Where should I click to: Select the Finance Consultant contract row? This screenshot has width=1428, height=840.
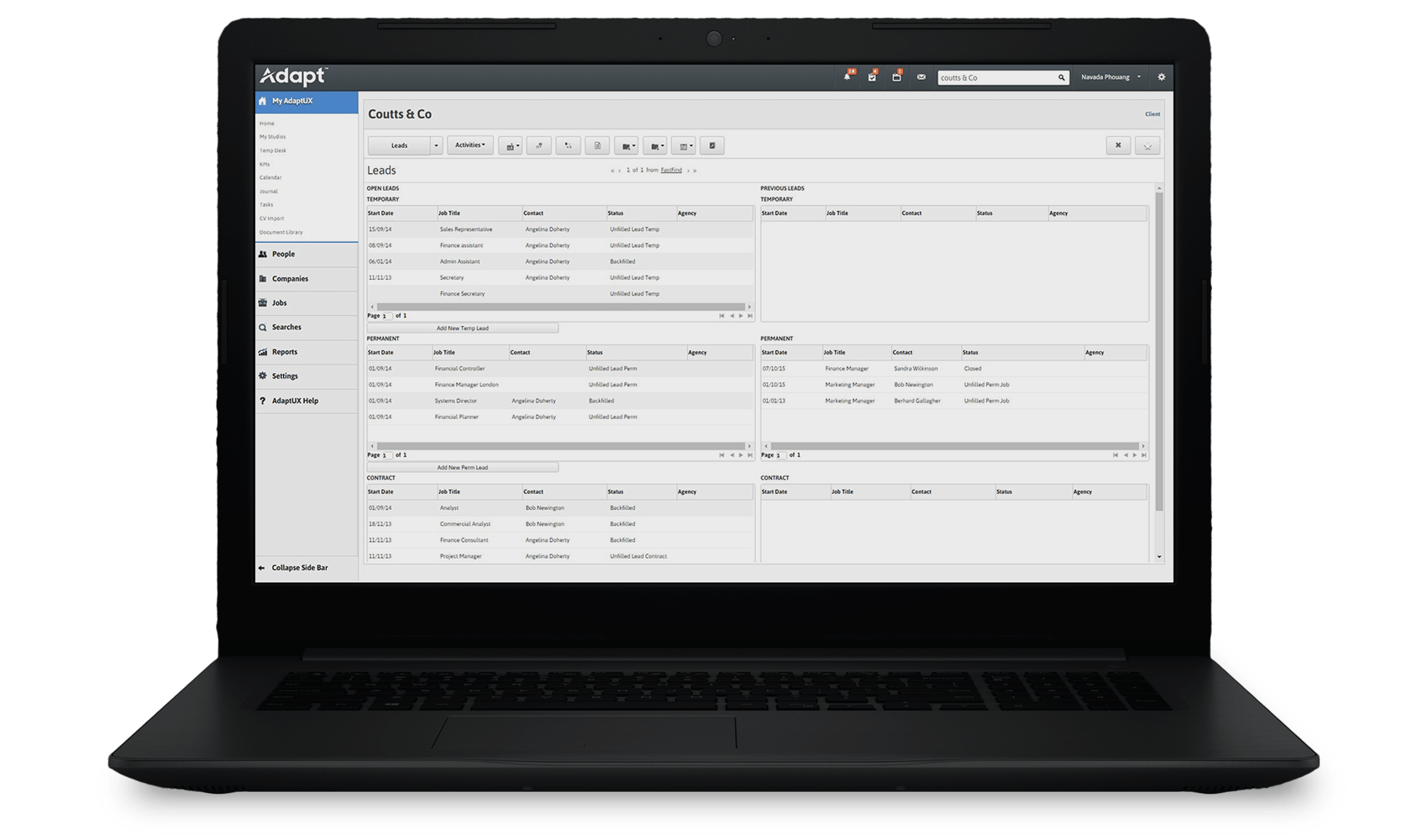pyautogui.click(x=560, y=541)
